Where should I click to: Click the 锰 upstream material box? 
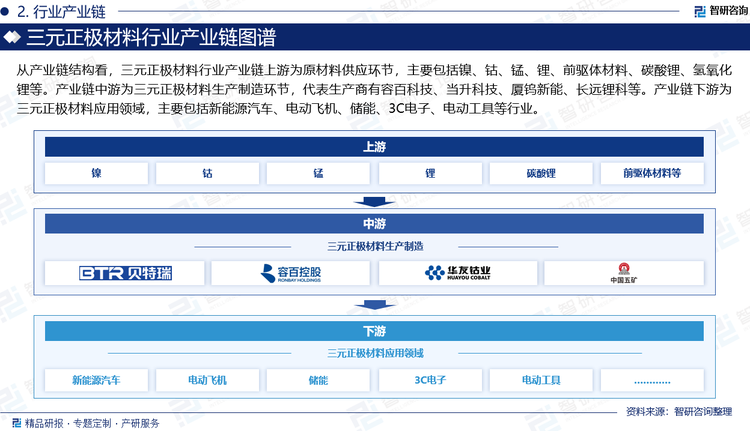click(318, 173)
